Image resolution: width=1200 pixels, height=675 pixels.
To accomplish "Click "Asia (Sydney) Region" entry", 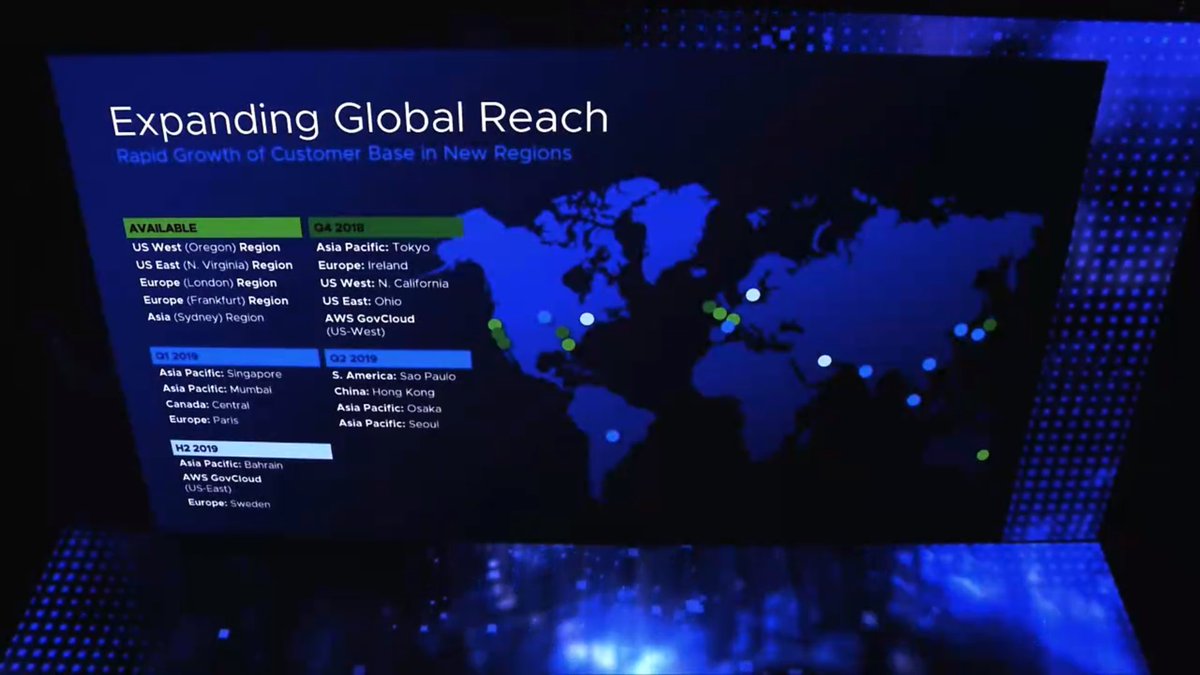I will pyautogui.click(x=206, y=317).
